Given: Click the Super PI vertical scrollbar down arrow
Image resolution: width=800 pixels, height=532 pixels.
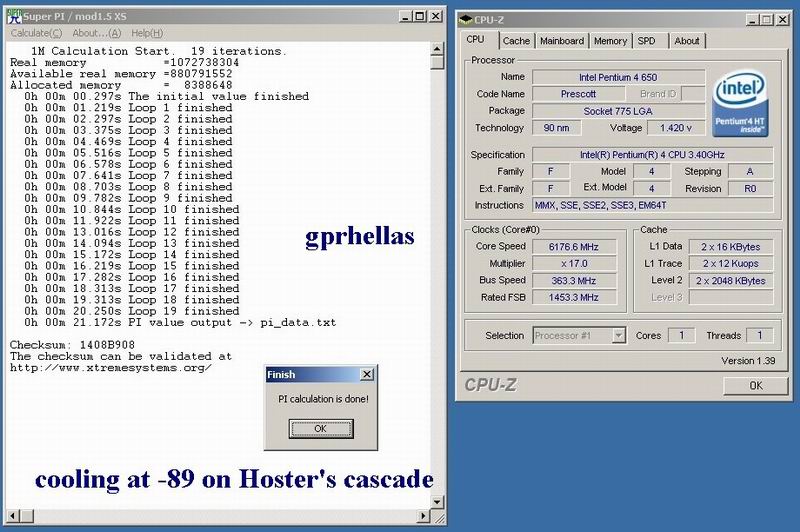Looking at the screenshot, I should coord(437,502).
